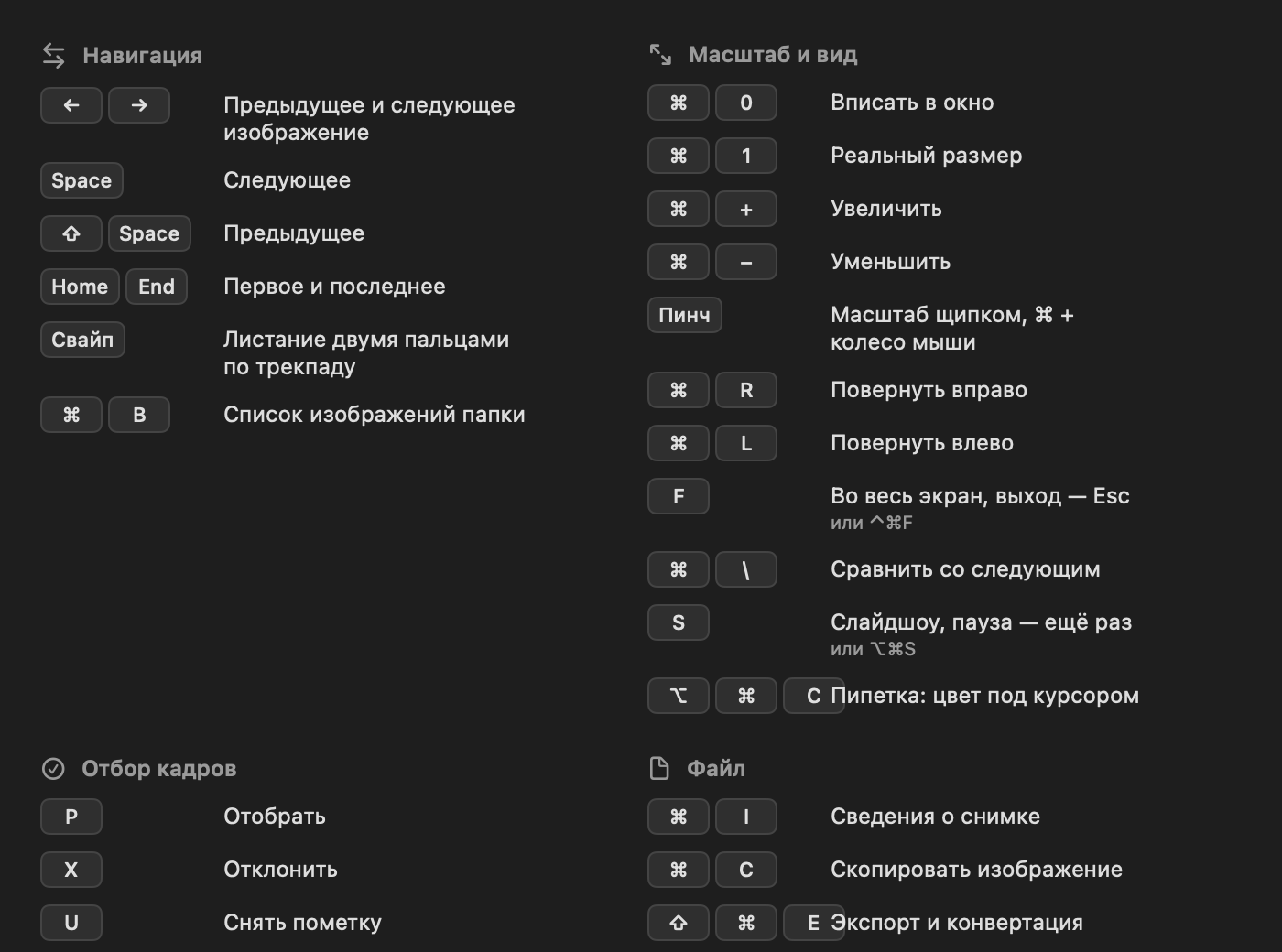The height and width of the screenshot is (952, 1282).
Task: Click the text Экспорт и конвертация
Action: pos(957,923)
